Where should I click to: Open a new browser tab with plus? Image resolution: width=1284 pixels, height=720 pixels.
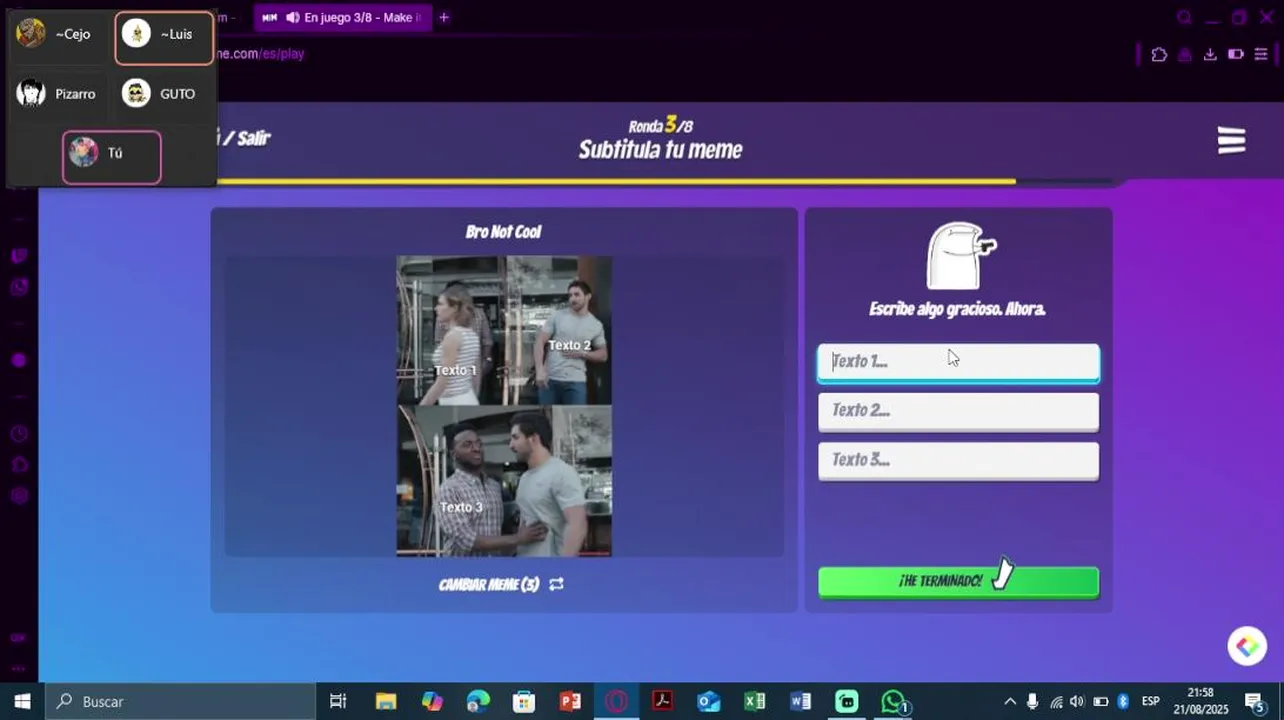coord(444,17)
